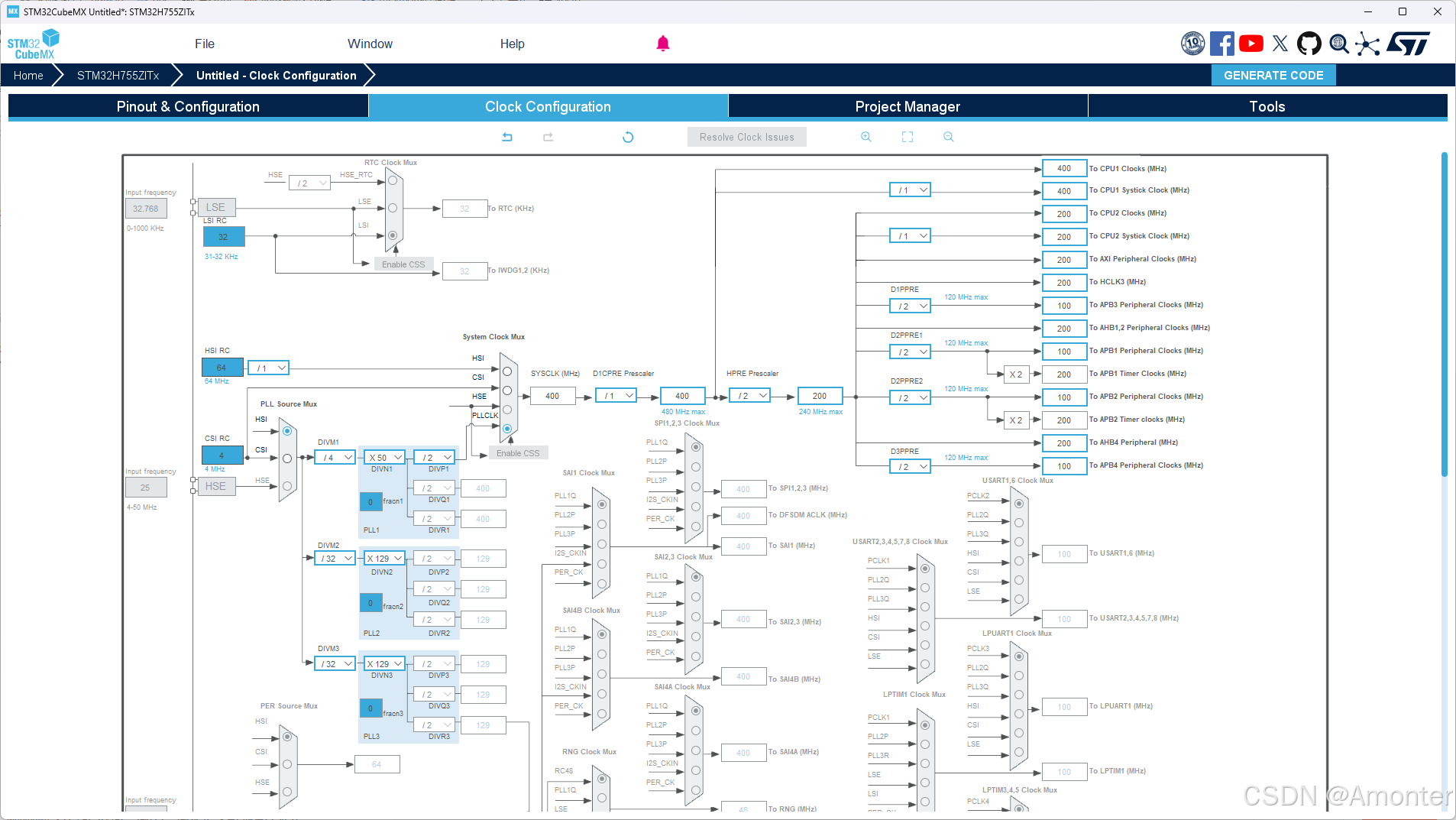Open the File menu
Image resolution: width=1456 pixels, height=820 pixels.
[x=205, y=44]
